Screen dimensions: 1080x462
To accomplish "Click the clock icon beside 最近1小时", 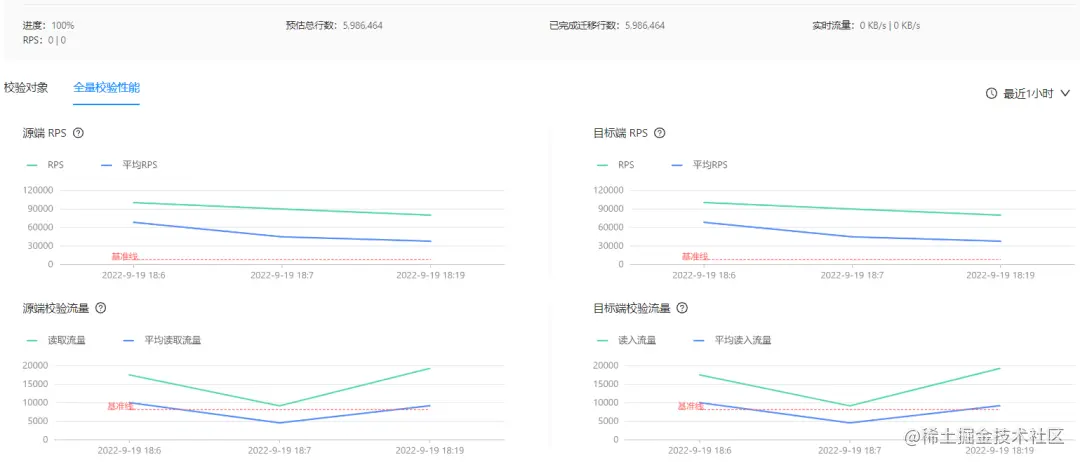I will coord(992,94).
